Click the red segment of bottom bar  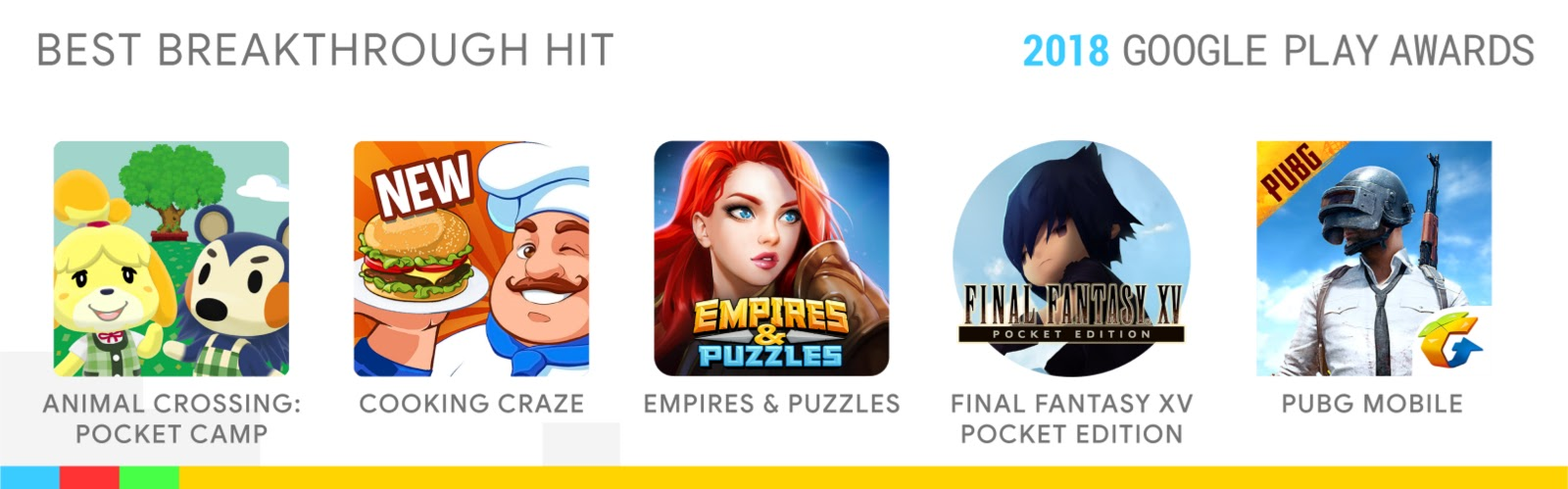pos(89,477)
